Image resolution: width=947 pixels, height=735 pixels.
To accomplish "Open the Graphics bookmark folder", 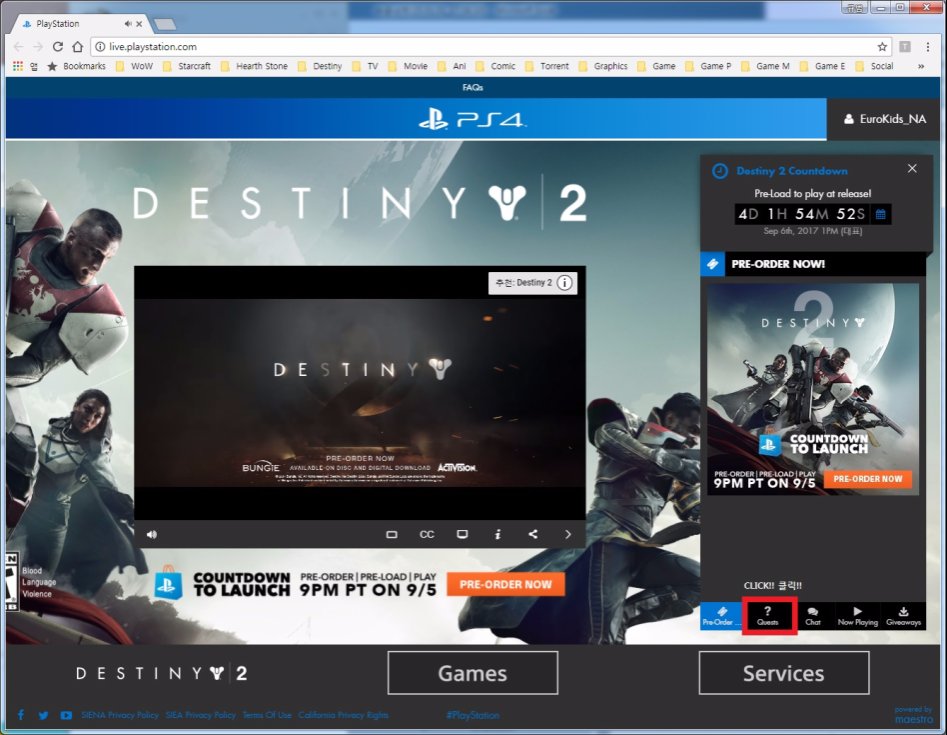I will (603, 66).
